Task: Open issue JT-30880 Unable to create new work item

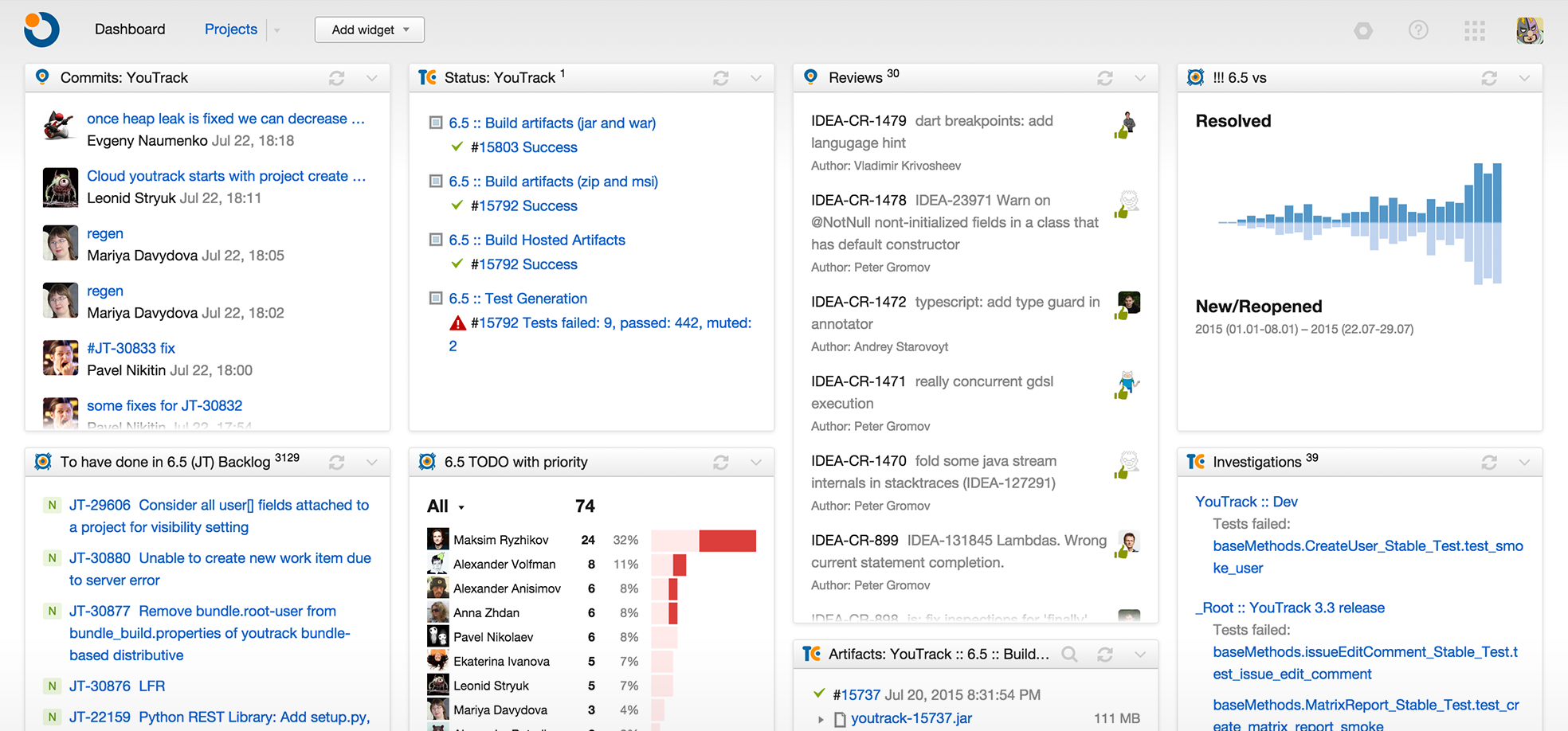Action: click(x=220, y=569)
